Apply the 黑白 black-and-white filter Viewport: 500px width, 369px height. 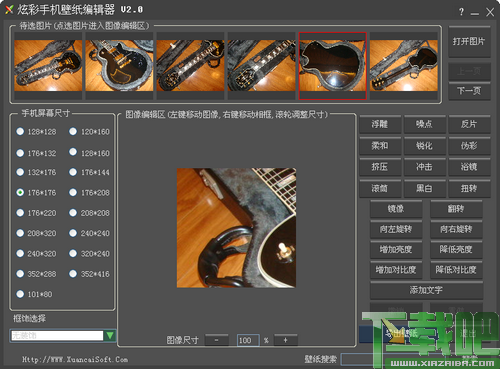pyautogui.click(x=424, y=188)
